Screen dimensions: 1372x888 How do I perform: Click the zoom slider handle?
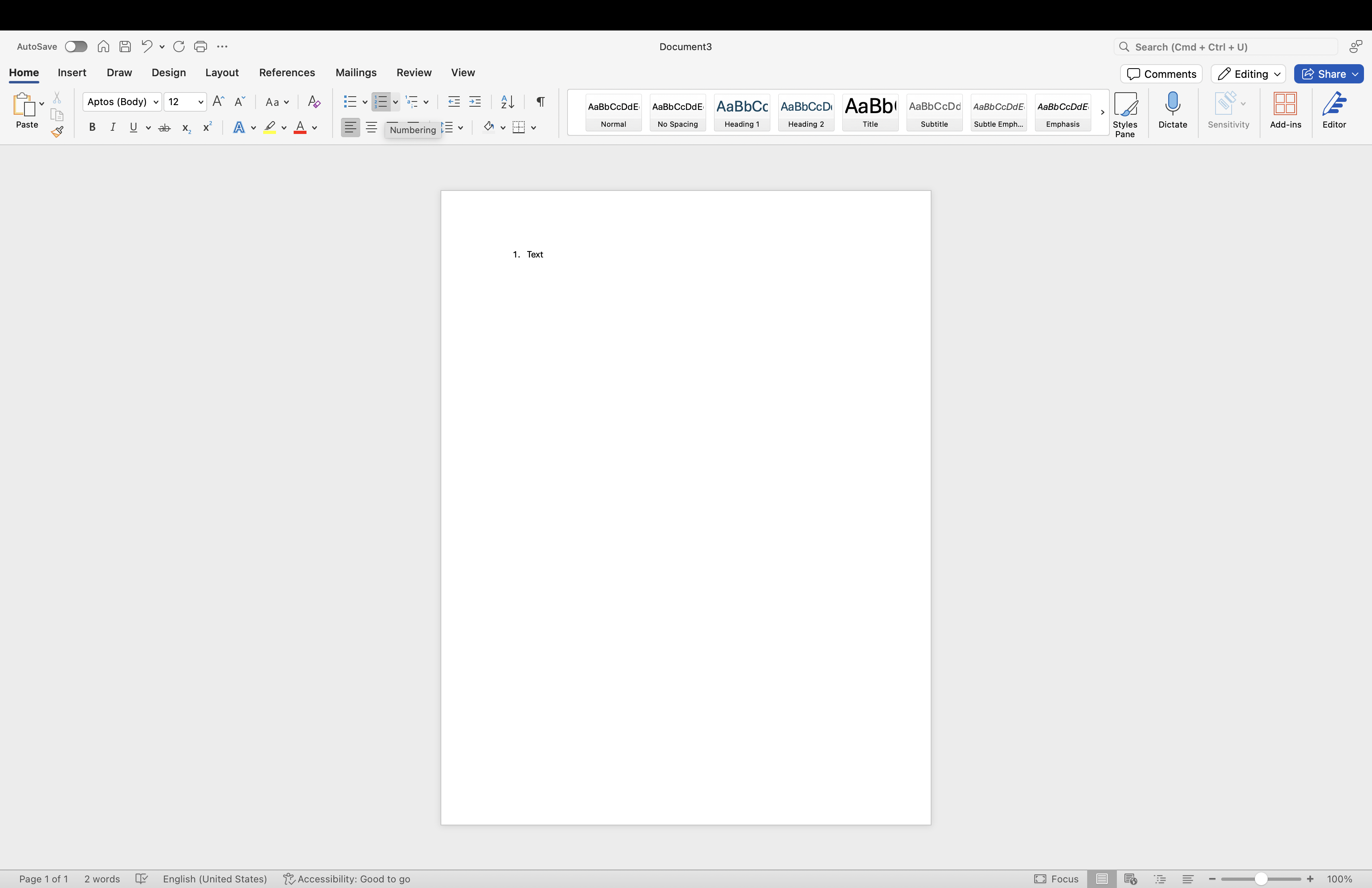coord(1261,879)
